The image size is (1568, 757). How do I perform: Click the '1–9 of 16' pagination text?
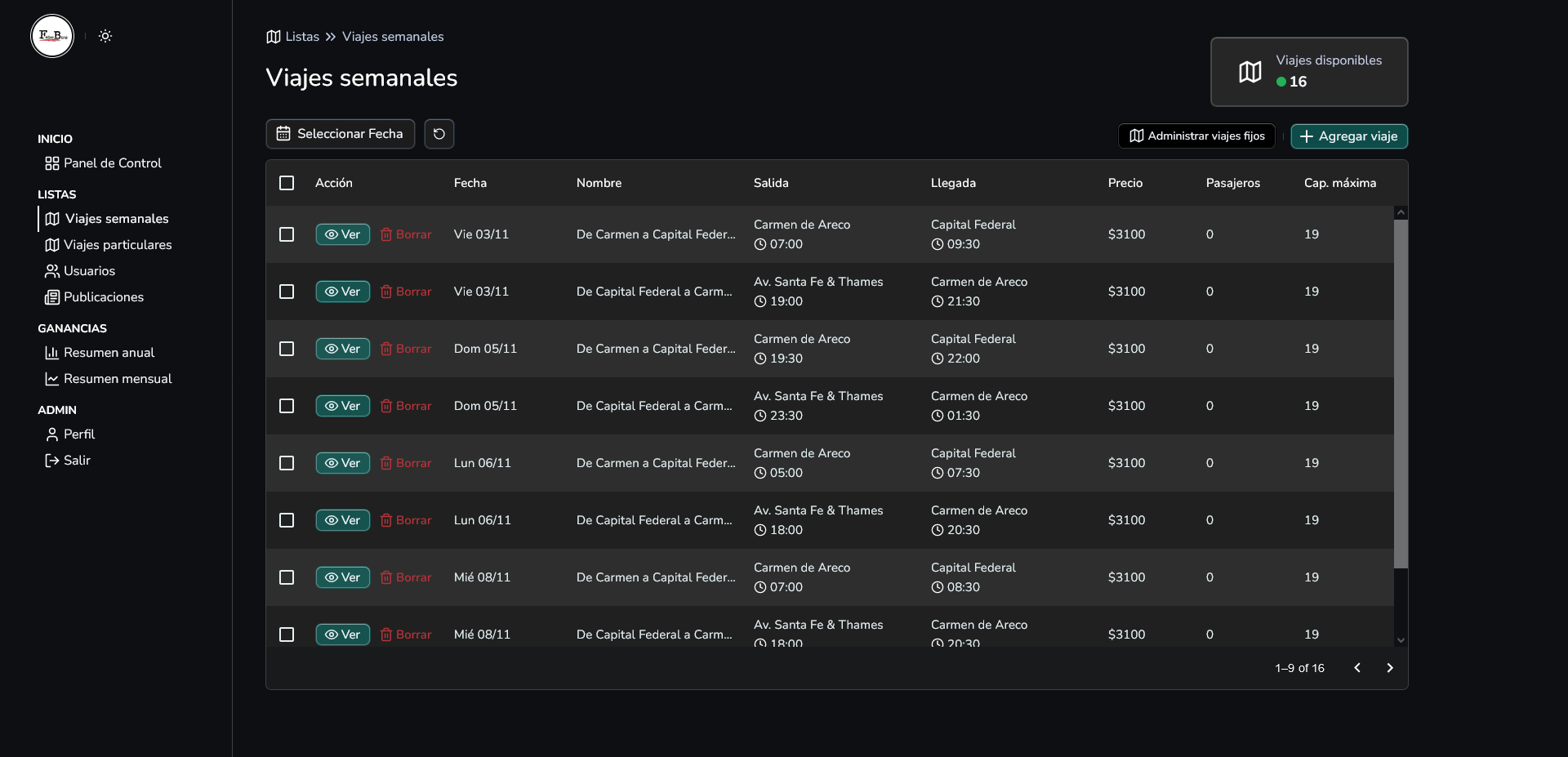pyautogui.click(x=1300, y=668)
